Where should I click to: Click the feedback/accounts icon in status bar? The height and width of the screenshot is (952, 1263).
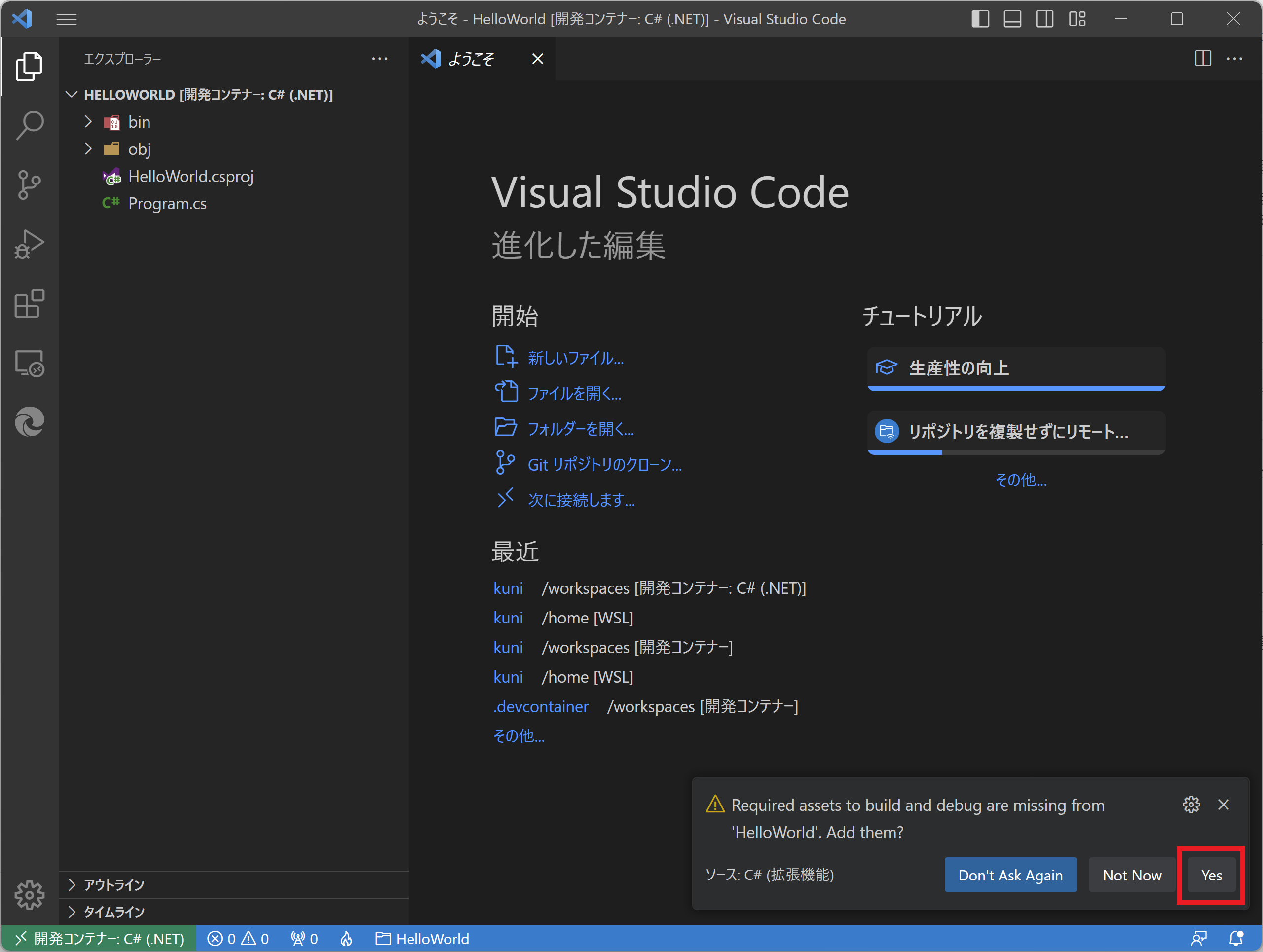tap(1198, 939)
